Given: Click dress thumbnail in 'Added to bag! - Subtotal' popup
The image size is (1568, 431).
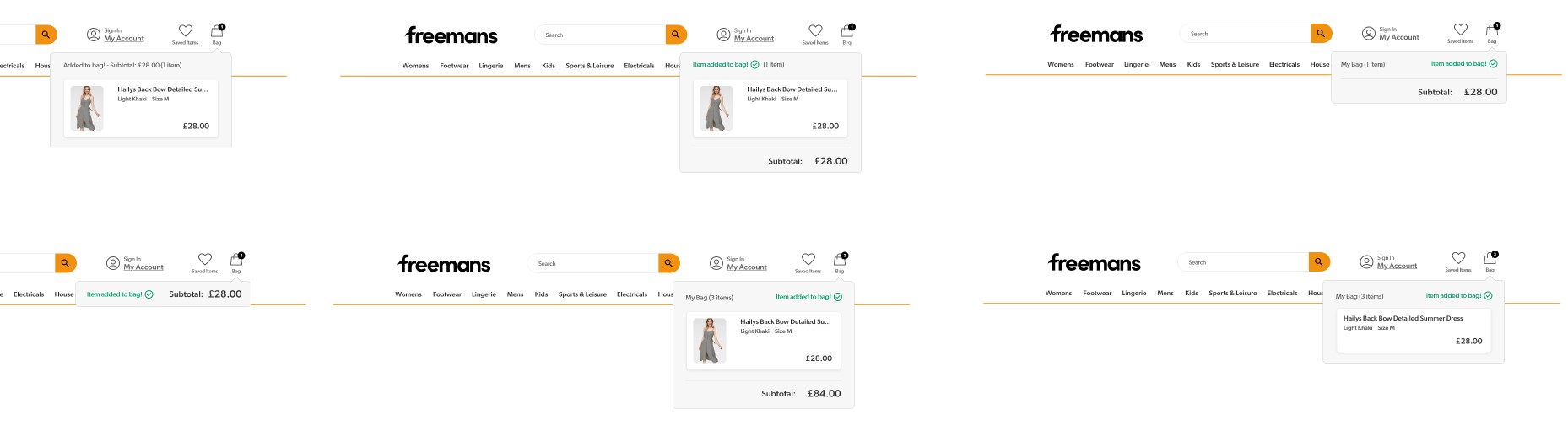Looking at the screenshot, I should pos(87,108).
